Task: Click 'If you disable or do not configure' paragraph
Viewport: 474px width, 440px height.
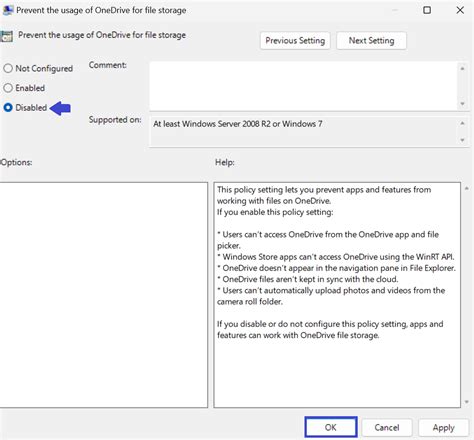Action: coord(330,329)
